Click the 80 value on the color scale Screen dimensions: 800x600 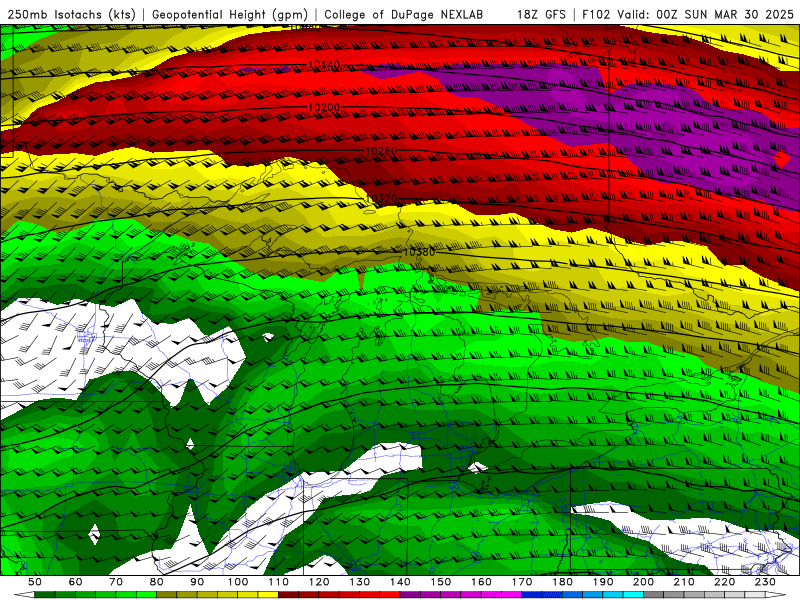click(157, 582)
